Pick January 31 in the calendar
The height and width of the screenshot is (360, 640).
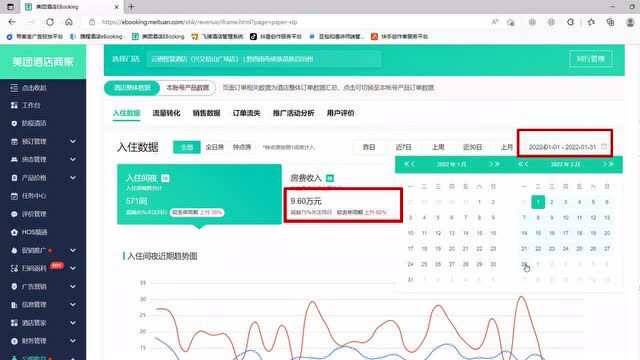tap(411, 280)
